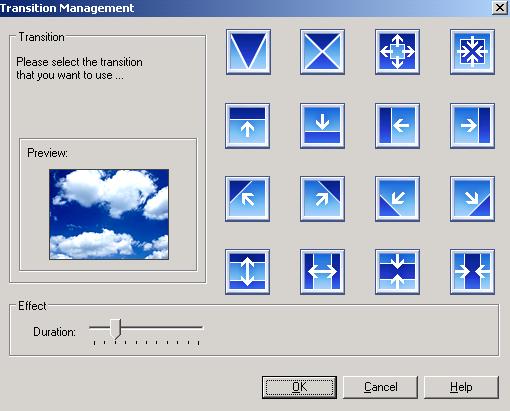Screen dimensions: 510x411
Task: Select the vertical split open transition
Action: (x=247, y=272)
